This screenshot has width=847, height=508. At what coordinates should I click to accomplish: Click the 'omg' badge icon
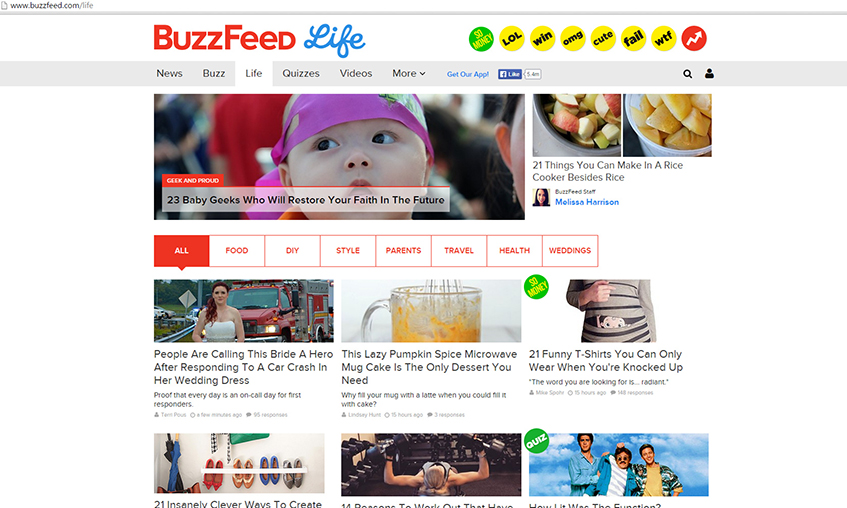click(x=573, y=39)
